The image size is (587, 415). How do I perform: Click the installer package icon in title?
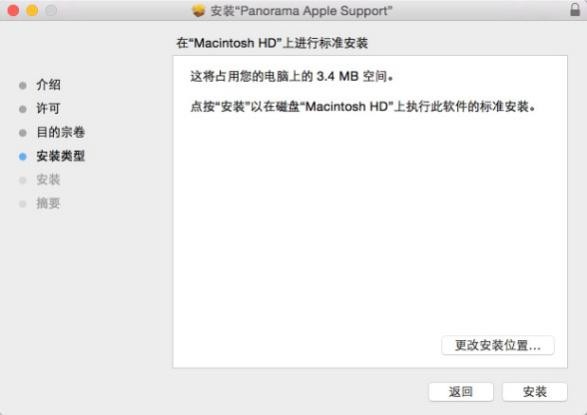point(198,10)
